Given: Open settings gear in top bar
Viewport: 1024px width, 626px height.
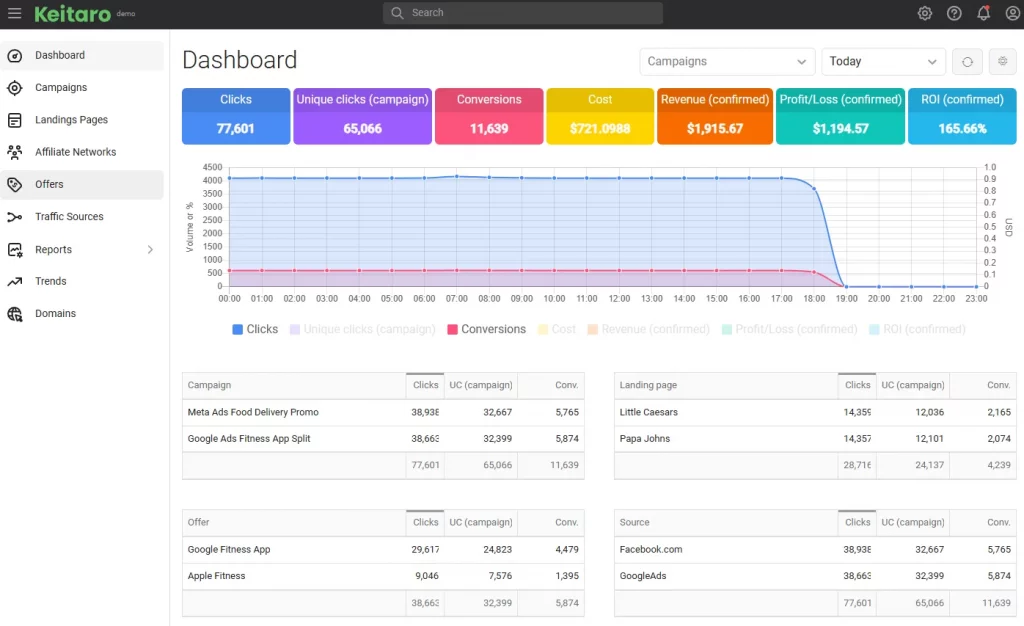Looking at the screenshot, I should (925, 13).
